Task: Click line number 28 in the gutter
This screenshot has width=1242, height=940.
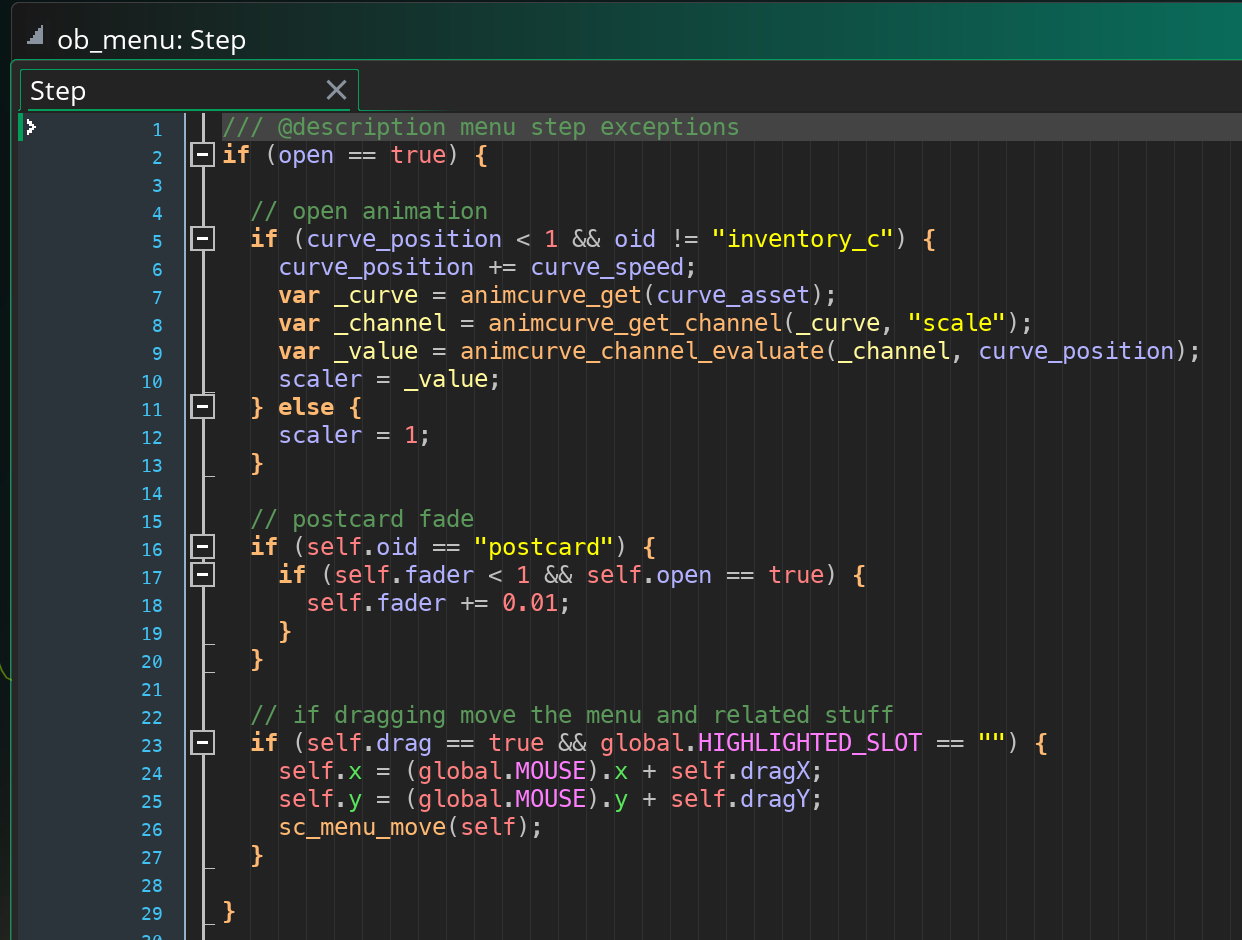Action: (152, 885)
